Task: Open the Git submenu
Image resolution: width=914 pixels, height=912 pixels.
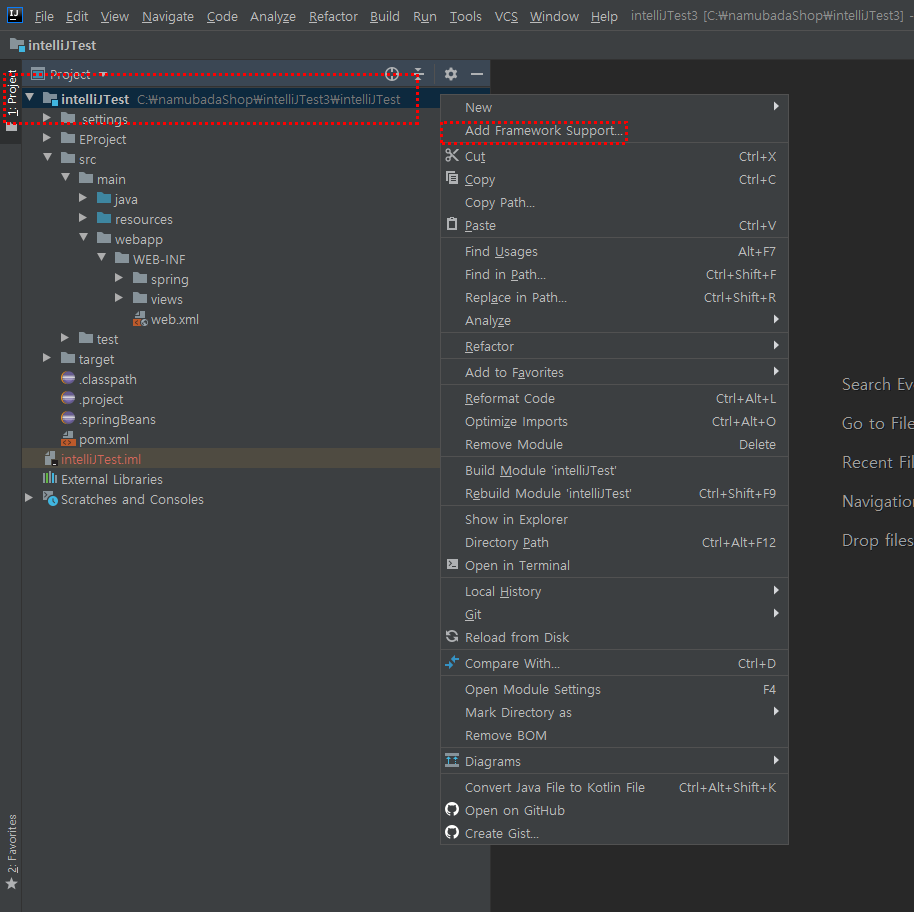Action: click(x=614, y=614)
